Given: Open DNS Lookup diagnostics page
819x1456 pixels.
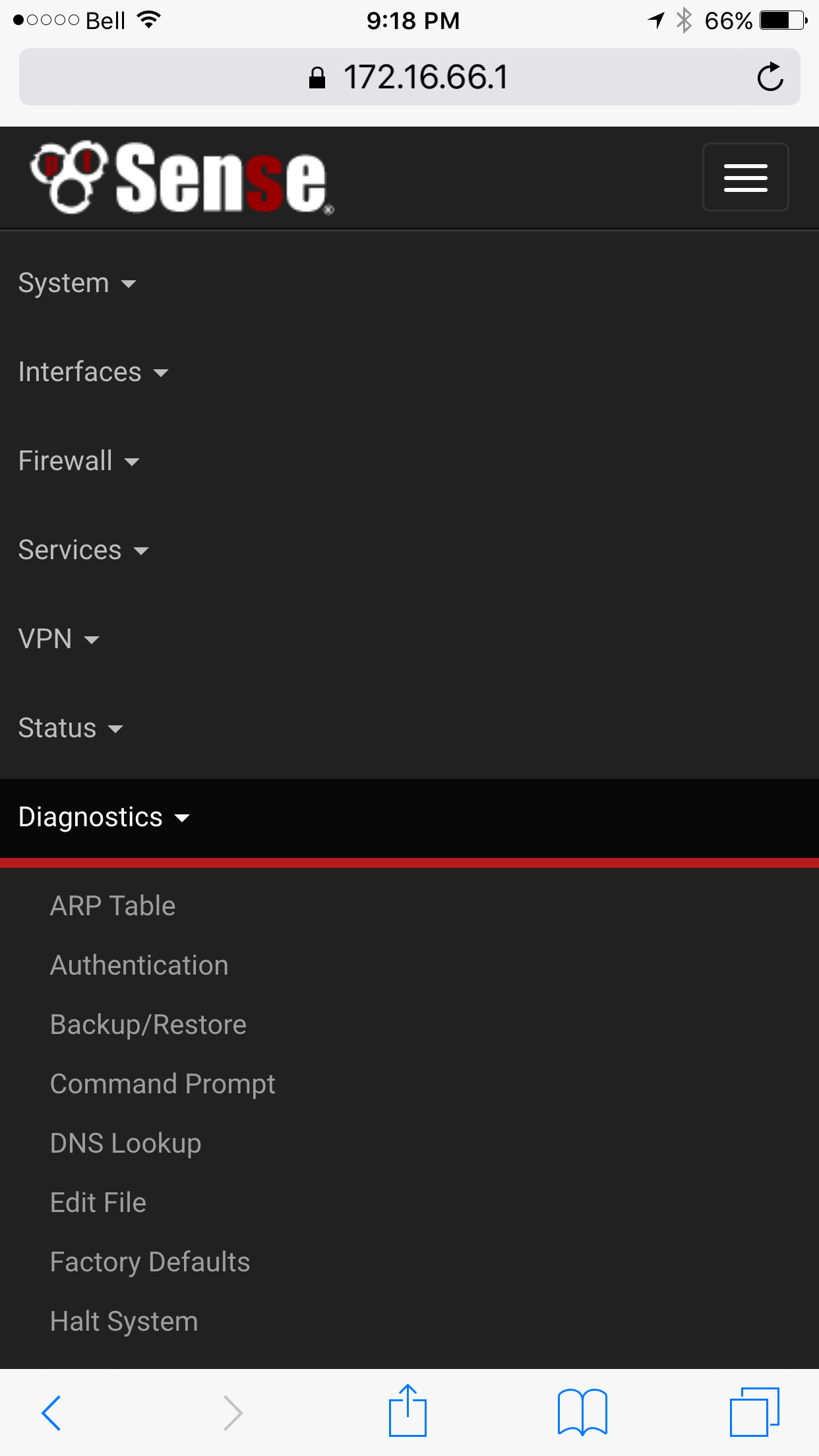Looking at the screenshot, I should tap(126, 1143).
